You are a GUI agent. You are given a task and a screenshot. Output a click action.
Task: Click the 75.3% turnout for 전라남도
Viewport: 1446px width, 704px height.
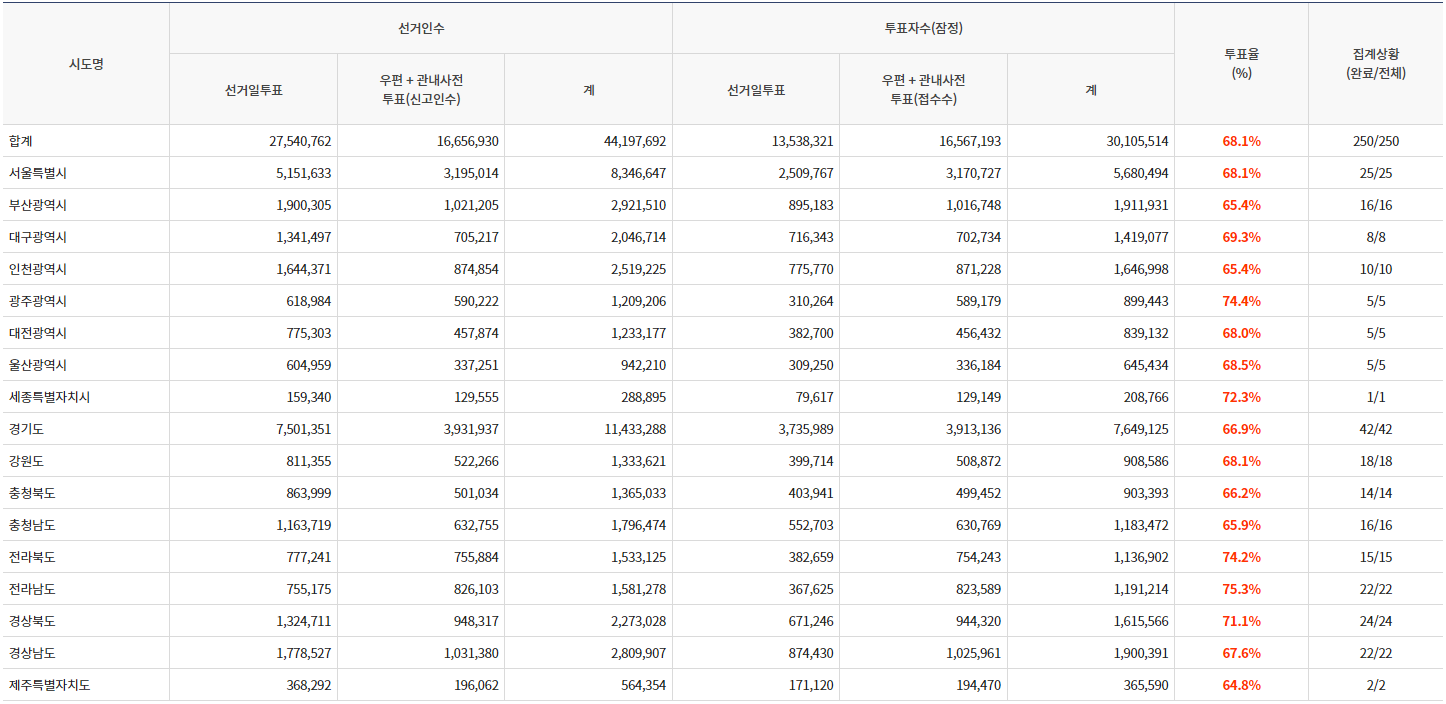tap(1241, 589)
